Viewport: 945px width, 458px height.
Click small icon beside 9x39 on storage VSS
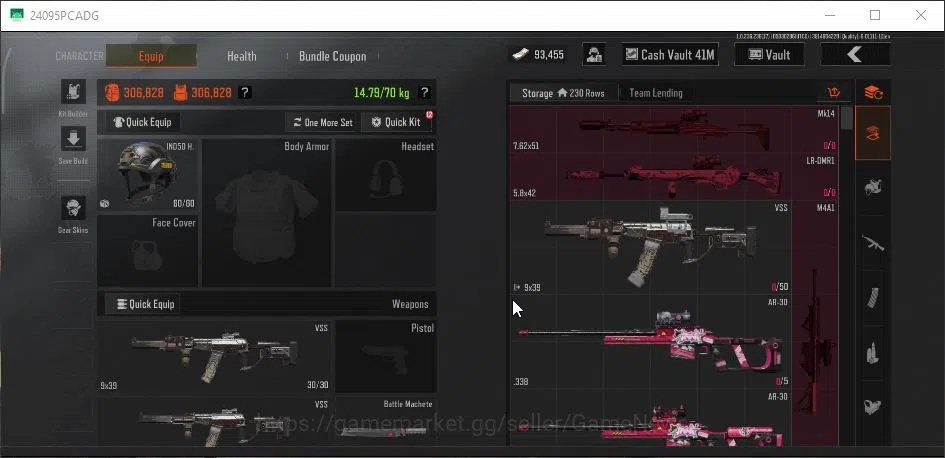click(x=516, y=287)
